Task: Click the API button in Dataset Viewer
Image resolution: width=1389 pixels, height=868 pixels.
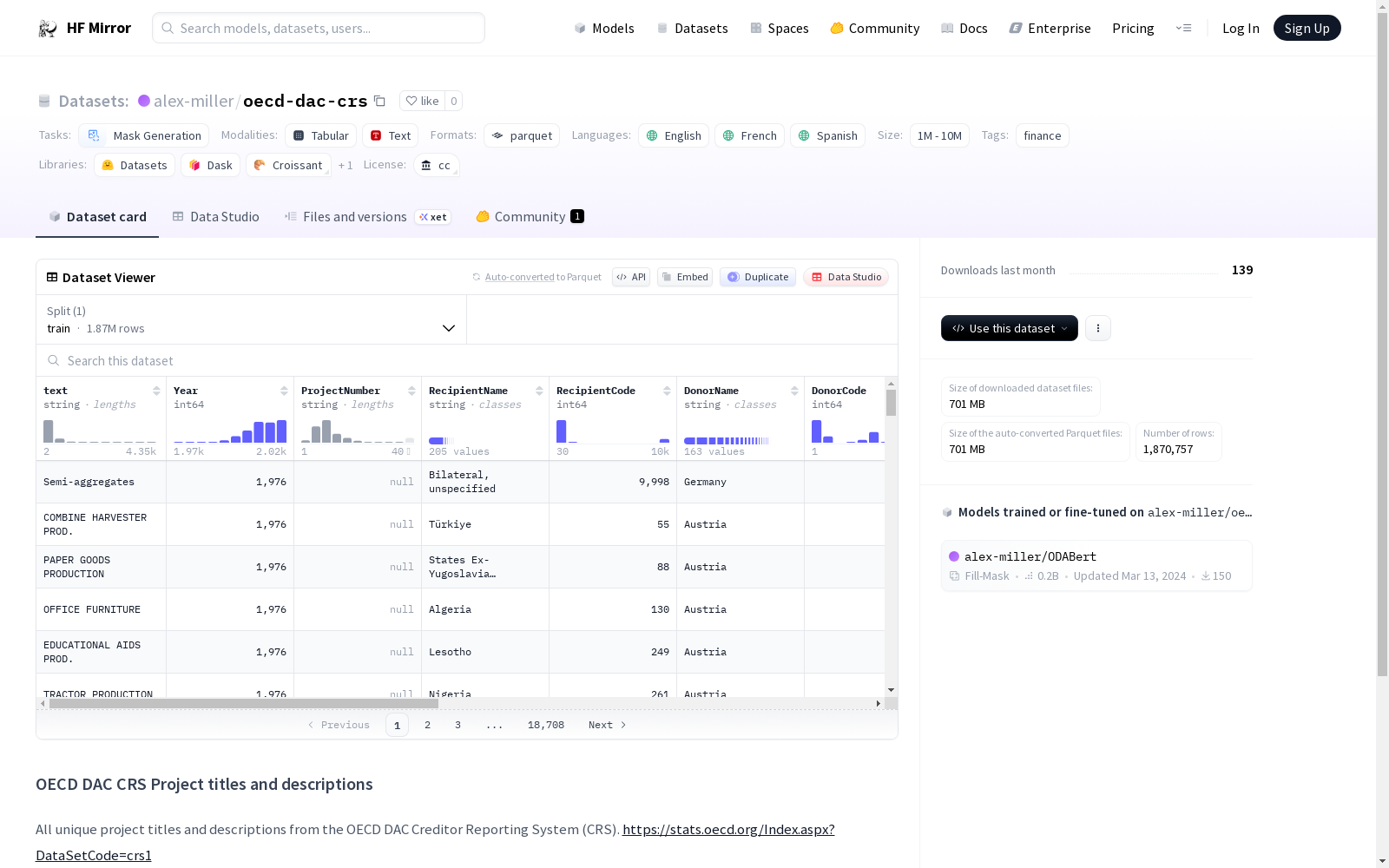Action: coord(631,277)
